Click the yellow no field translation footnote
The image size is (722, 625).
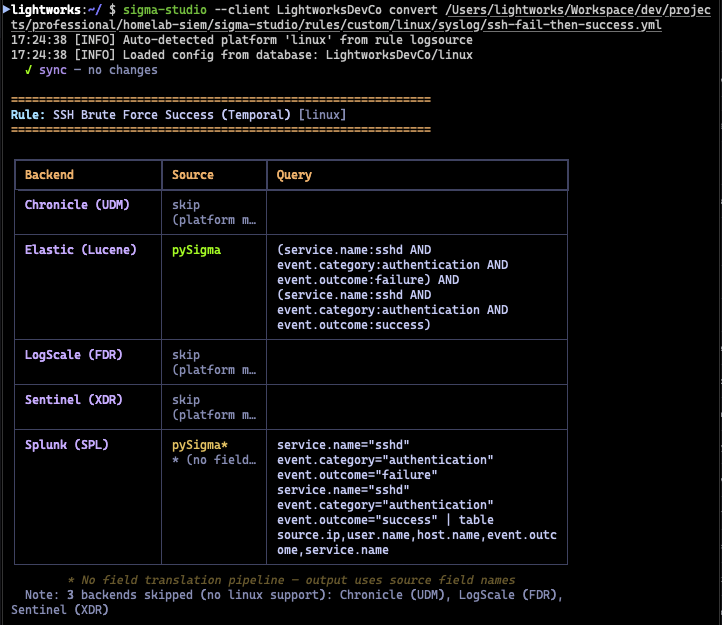click(290, 580)
